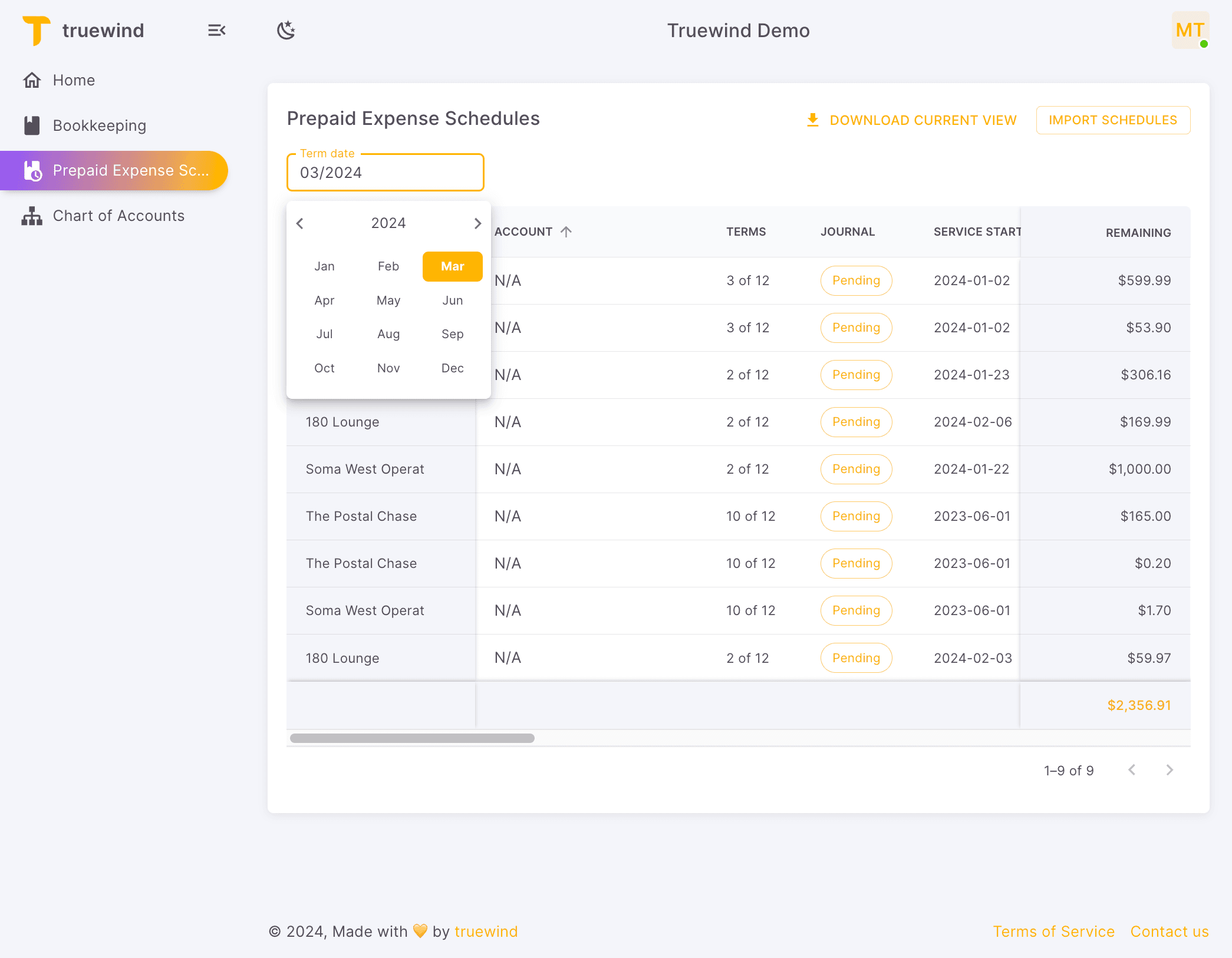Toggle the Account column sort arrow

(566, 232)
